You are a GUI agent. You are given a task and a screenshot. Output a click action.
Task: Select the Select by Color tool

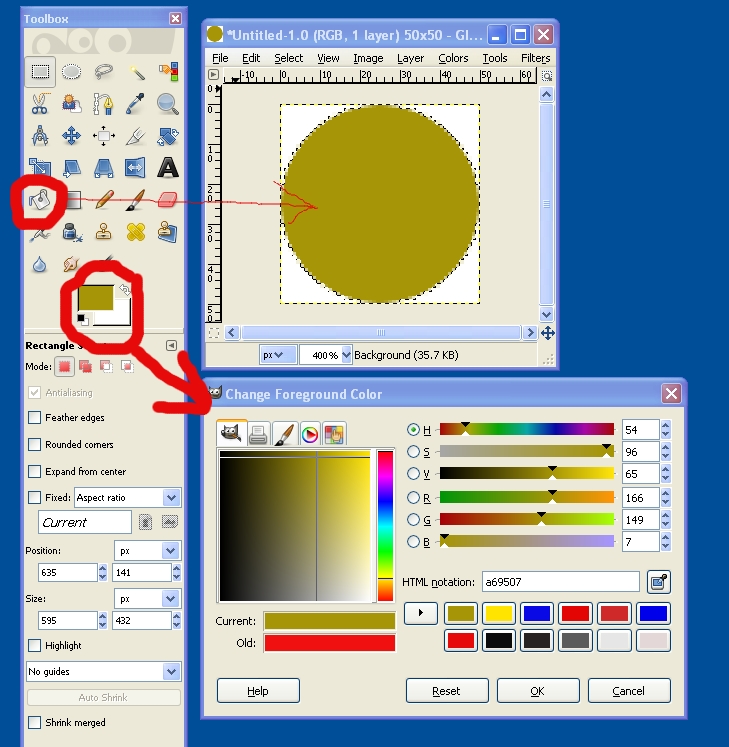(x=168, y=72)
